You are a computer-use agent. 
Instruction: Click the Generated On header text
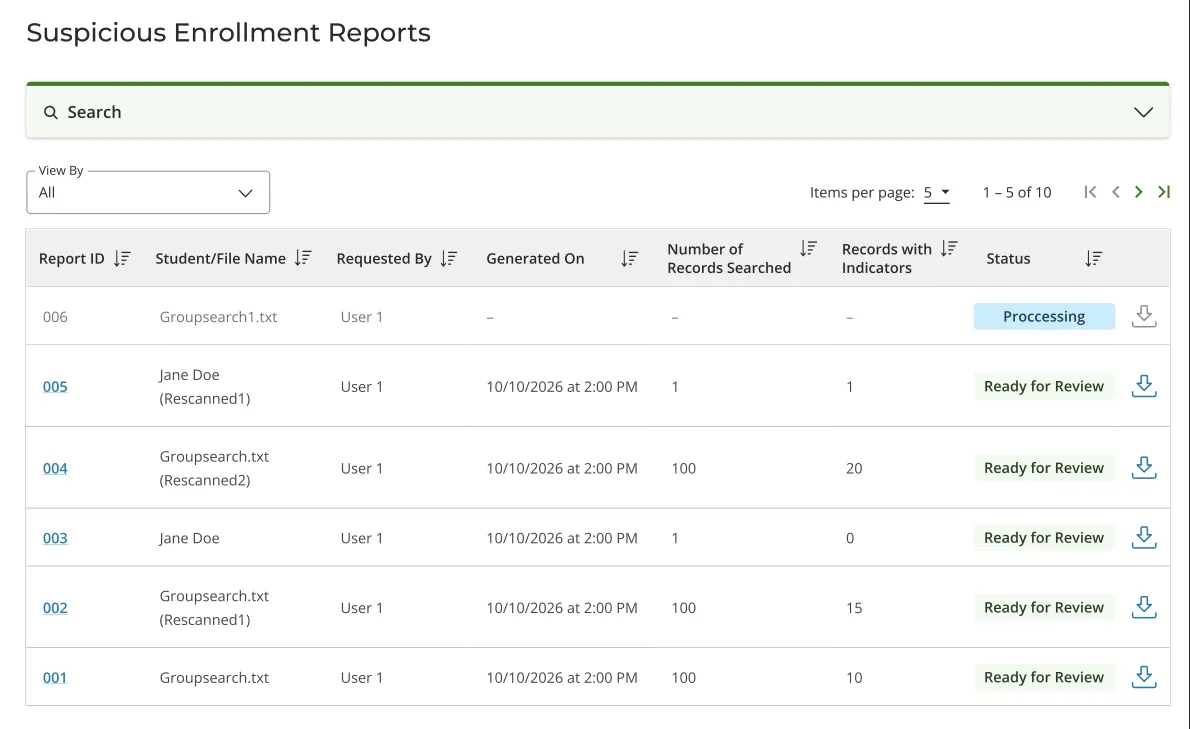point(535,259)
